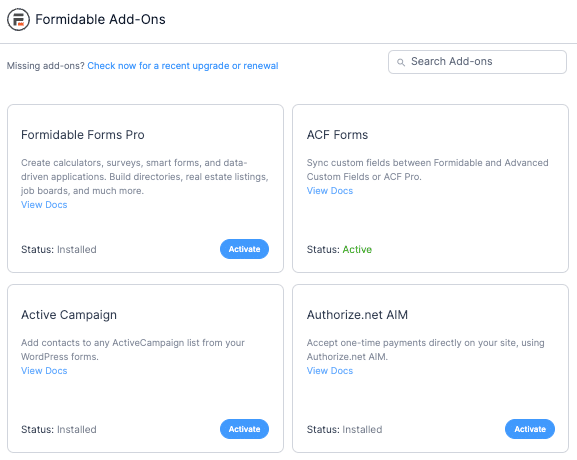Open View Docs for Authorize.net AIM

click(x=330, y=371)
